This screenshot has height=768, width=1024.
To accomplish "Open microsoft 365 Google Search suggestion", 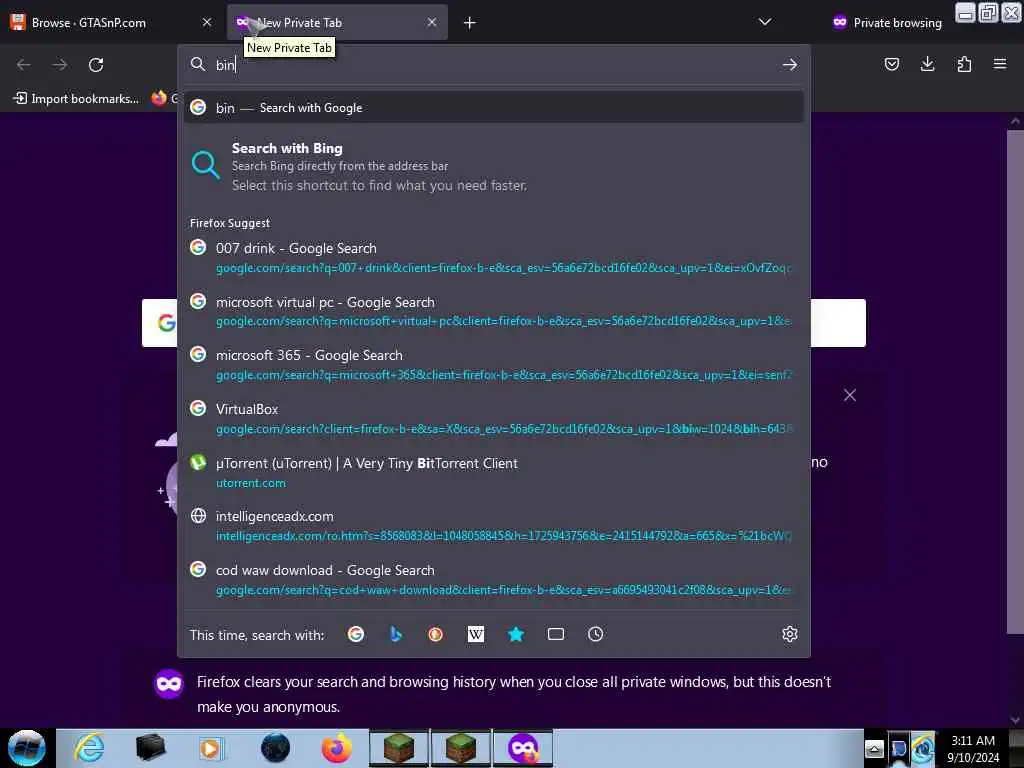I will tap(493, 364).
